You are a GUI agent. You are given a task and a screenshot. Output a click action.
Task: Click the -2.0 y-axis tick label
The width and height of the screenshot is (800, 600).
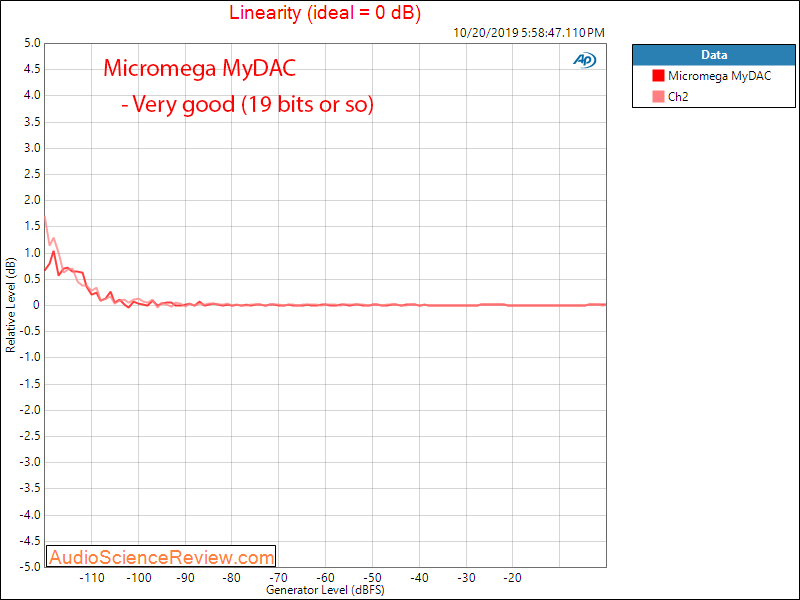(x=30, y=410)
